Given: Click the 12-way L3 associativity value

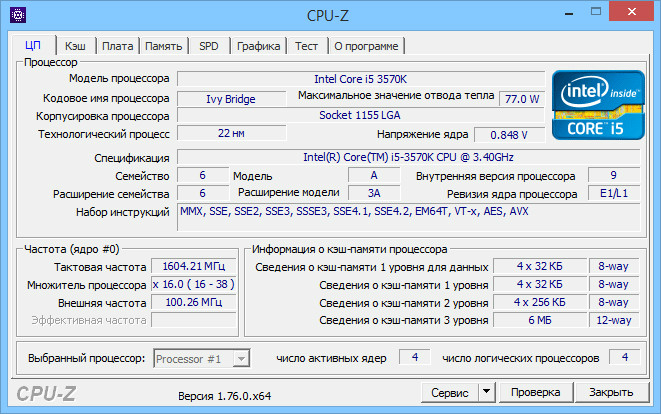Looking at the screenshot, I should pyautogui.click(x=614, y=320).
